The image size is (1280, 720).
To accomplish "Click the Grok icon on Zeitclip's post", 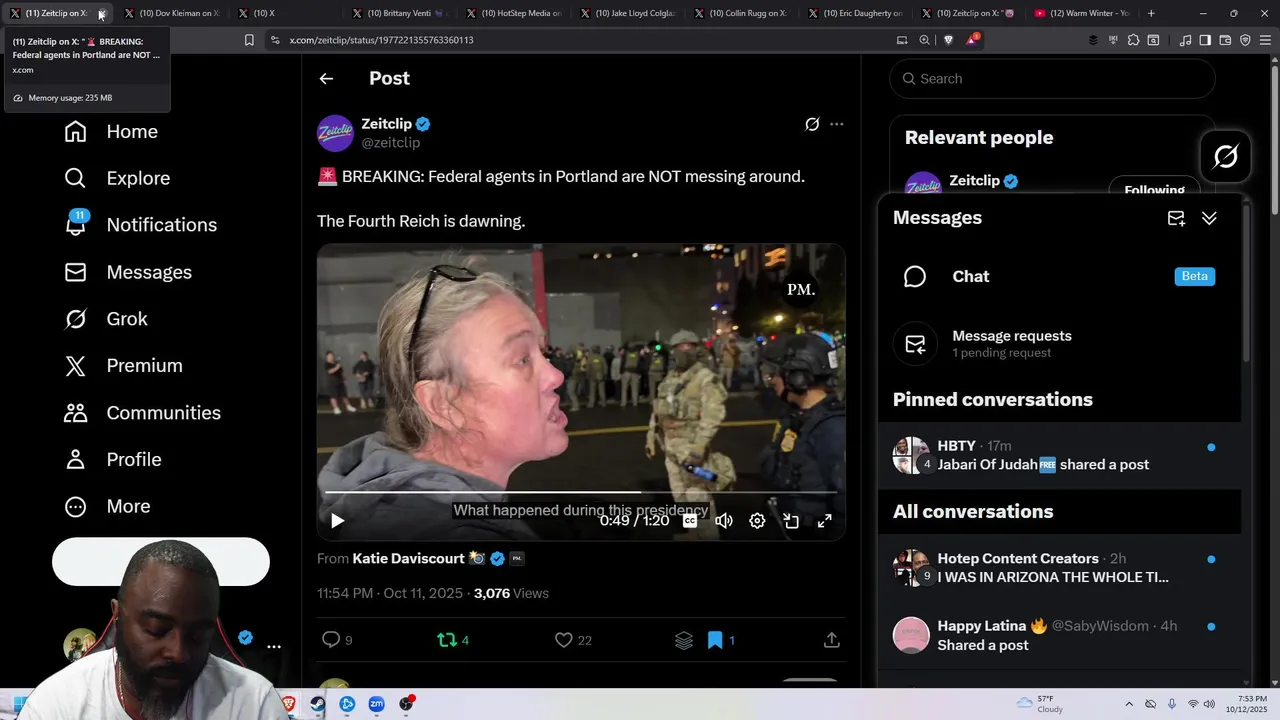I will click(x=812, y=124).
